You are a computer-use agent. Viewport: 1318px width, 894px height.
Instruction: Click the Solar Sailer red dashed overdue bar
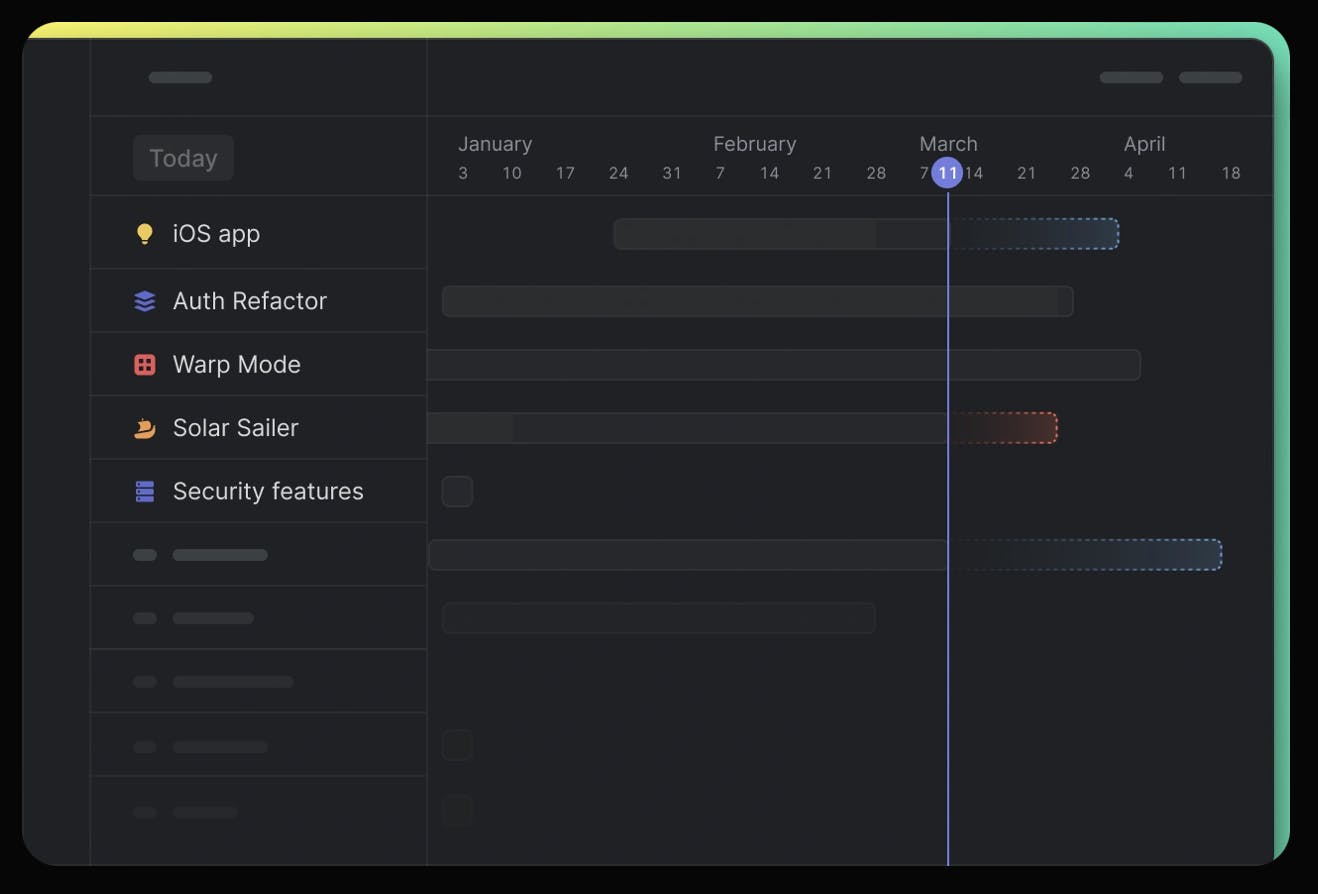(1003, 428)
